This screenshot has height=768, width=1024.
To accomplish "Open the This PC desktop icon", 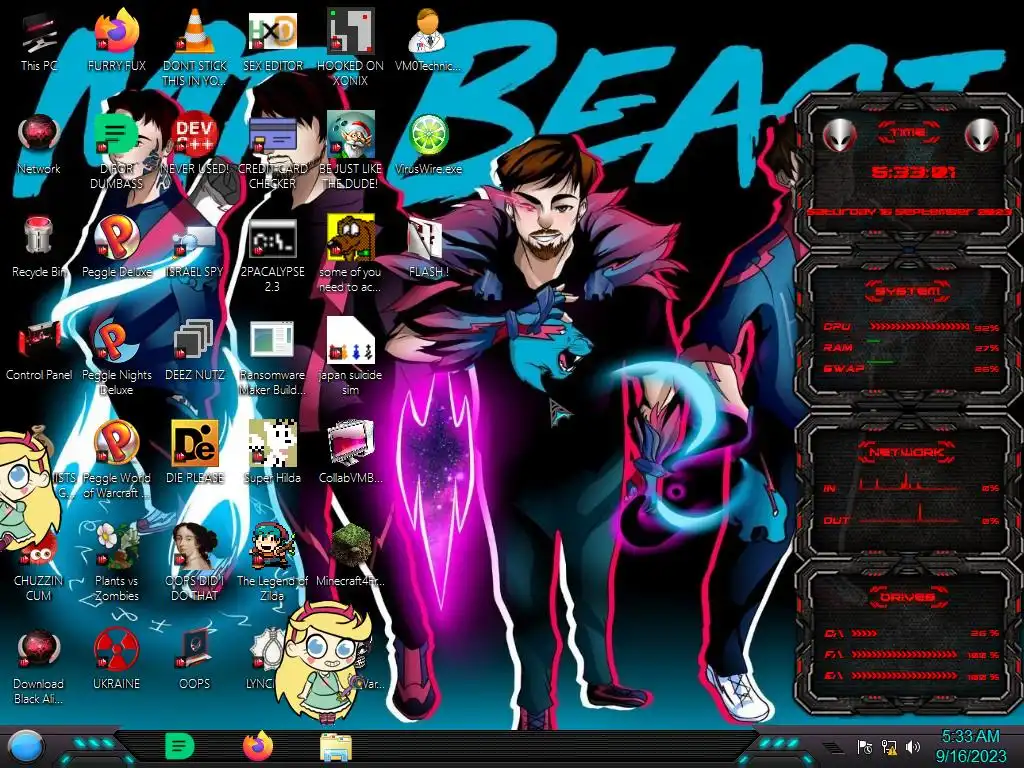I will click(39, 33).
